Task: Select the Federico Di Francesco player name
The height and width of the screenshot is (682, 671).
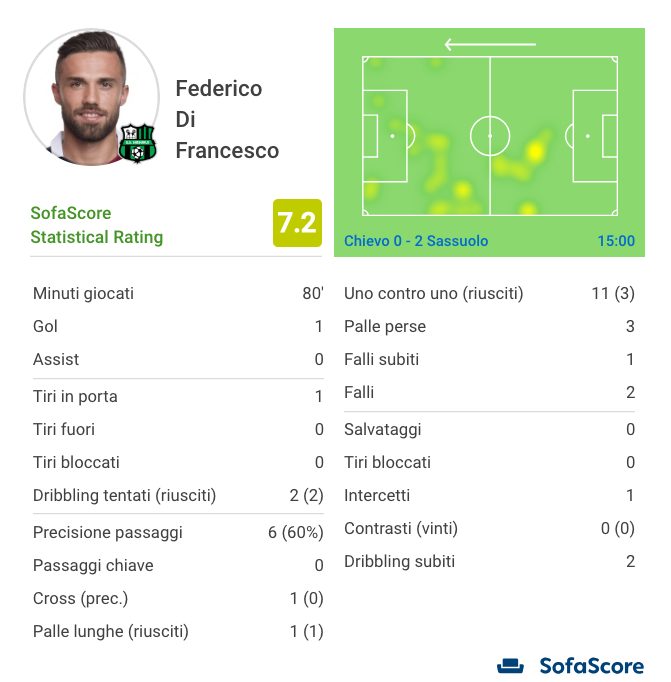Action: pyautogui.click(x=227, y=119)
